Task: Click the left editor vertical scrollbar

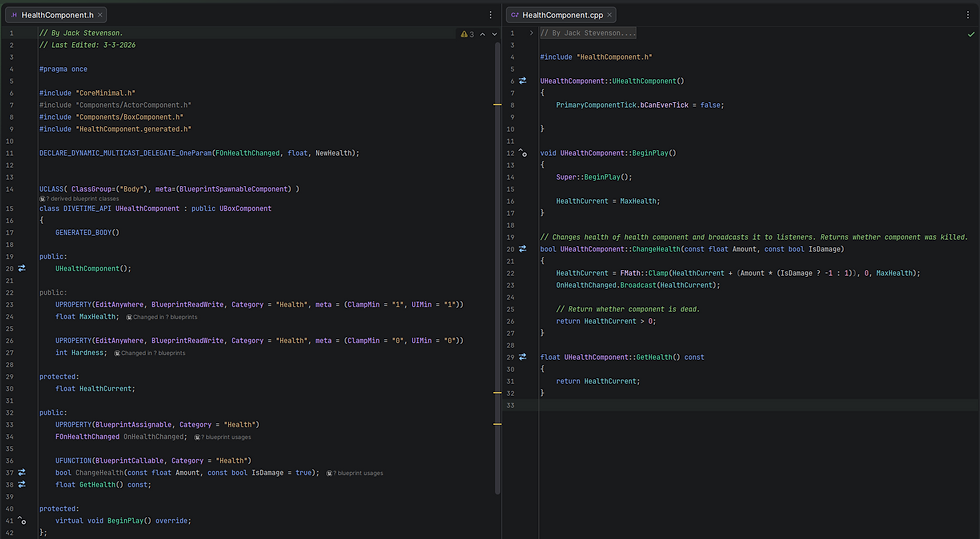Action: [498, 269]
